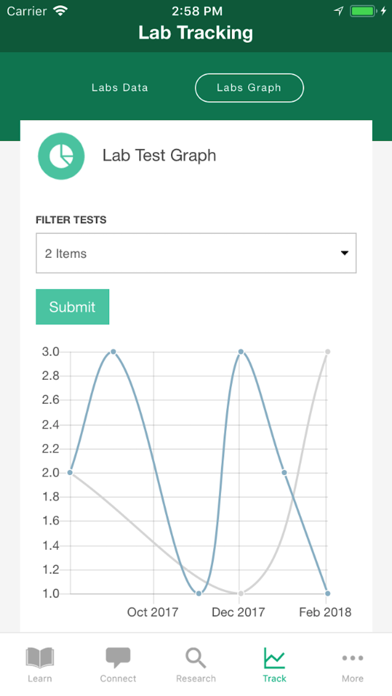Click the Submit button
This screenshot has width=392, height=696.
tap(72, 307)
